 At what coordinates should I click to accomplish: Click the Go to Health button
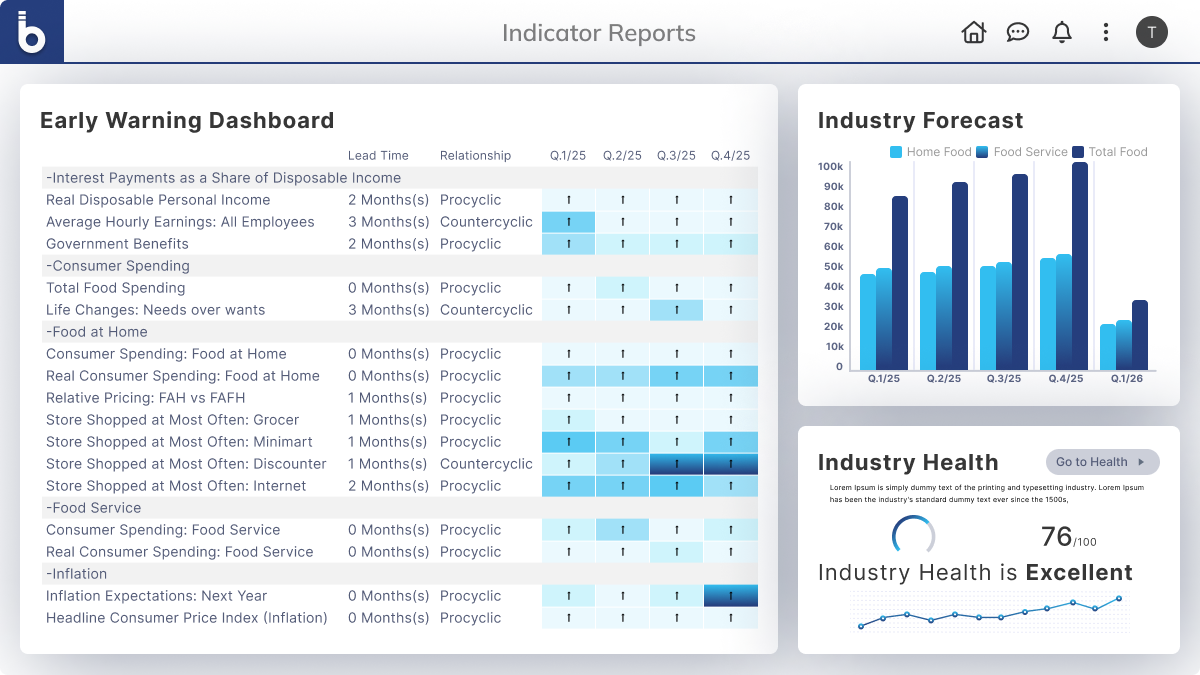pyautogui.click(x=1102, y=462)
